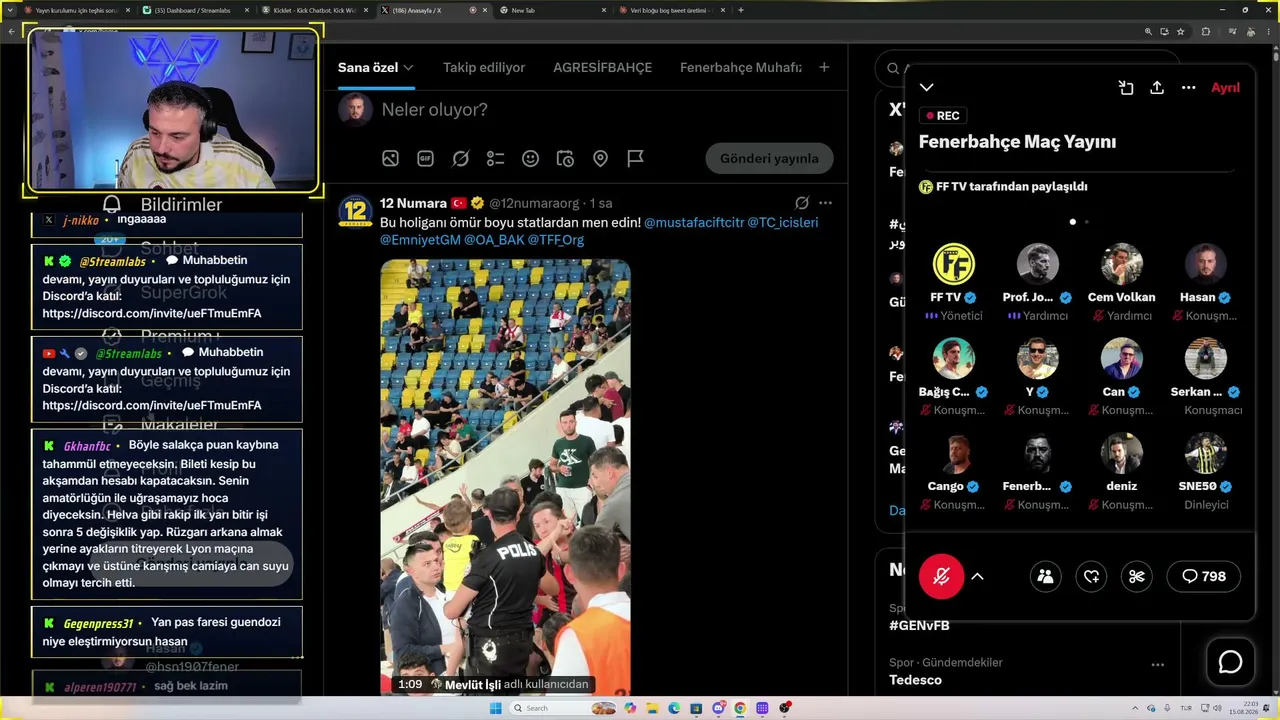
Task: Open File Explorer from the taskbar
Action: coord(652,708)
